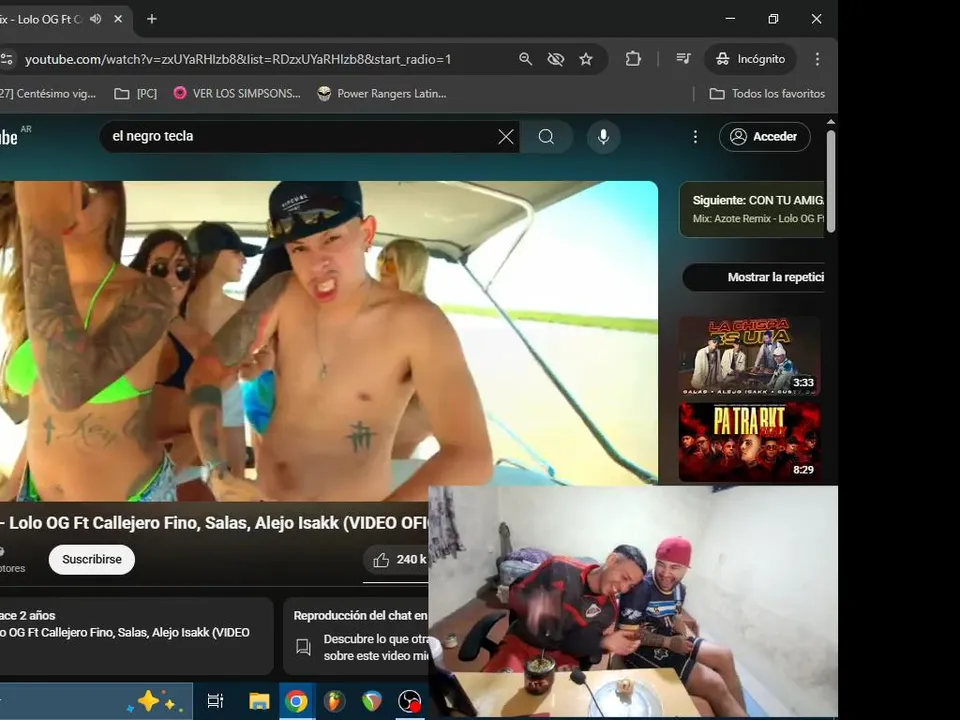Open VER LOS SIMPSONS bookmark
This screenshot has width=960, height=720.
(237, 94)
